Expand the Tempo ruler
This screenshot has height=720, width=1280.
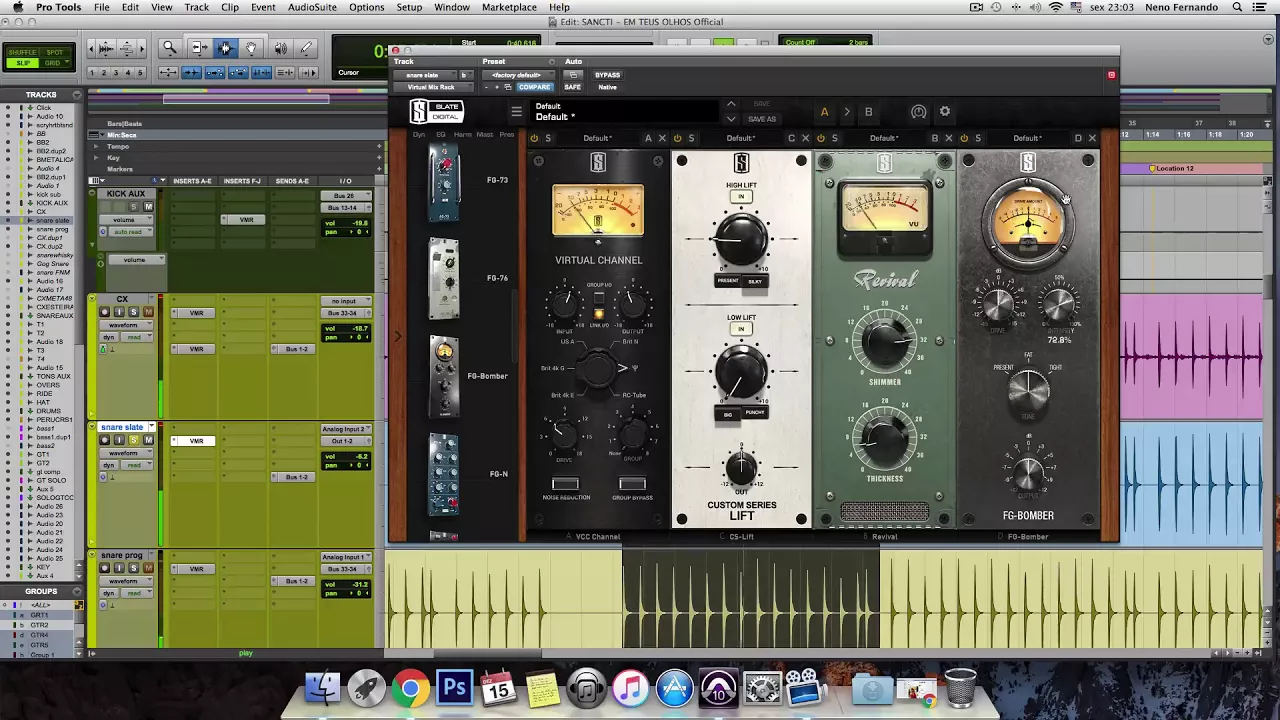tap(96, 146)
